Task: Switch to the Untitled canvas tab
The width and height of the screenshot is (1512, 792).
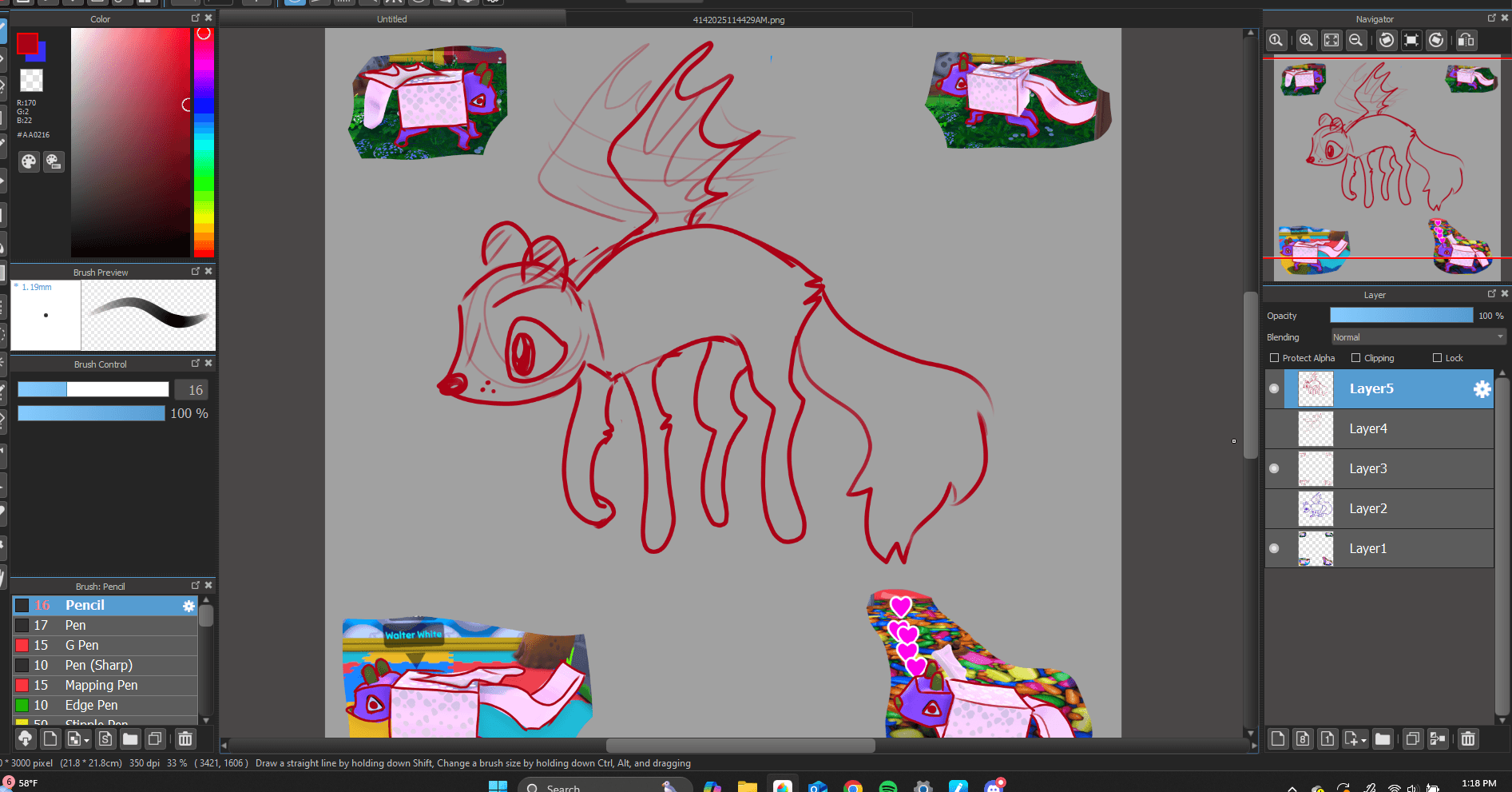Action: 391,19
